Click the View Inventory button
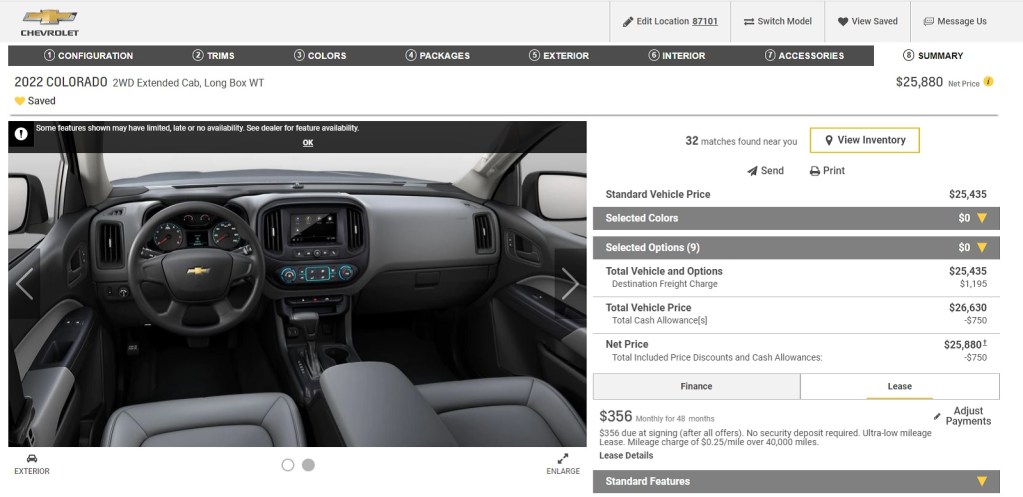 pyautogui.click(x=864, y=141)
